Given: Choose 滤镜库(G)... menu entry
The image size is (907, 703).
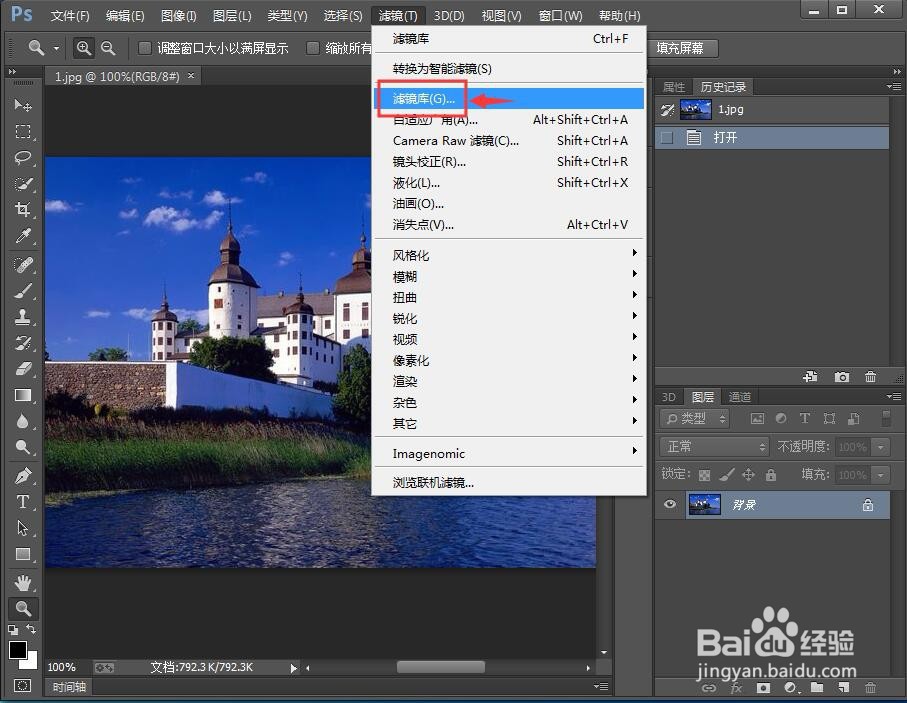Looking at the screenshot, I should click(x=509, y=98).
